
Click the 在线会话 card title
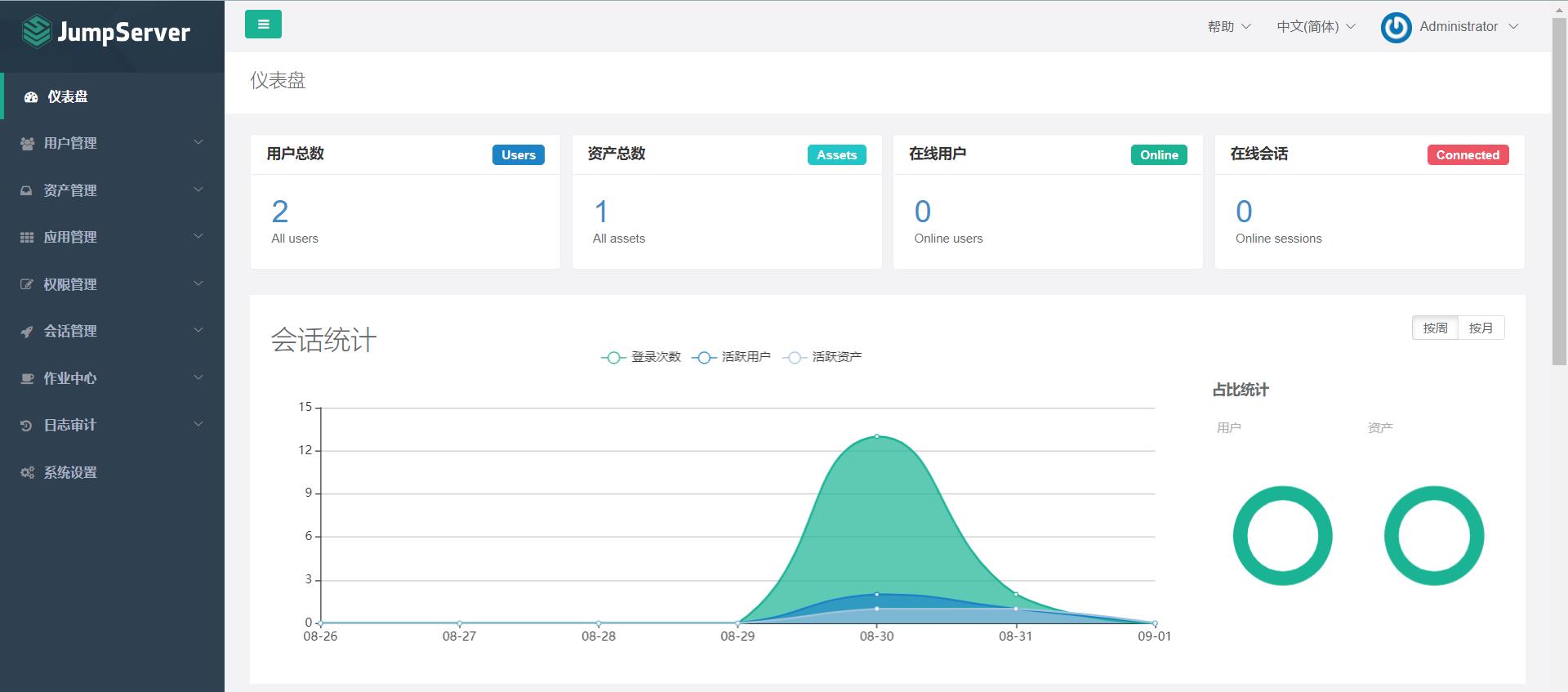point(1258,154)
